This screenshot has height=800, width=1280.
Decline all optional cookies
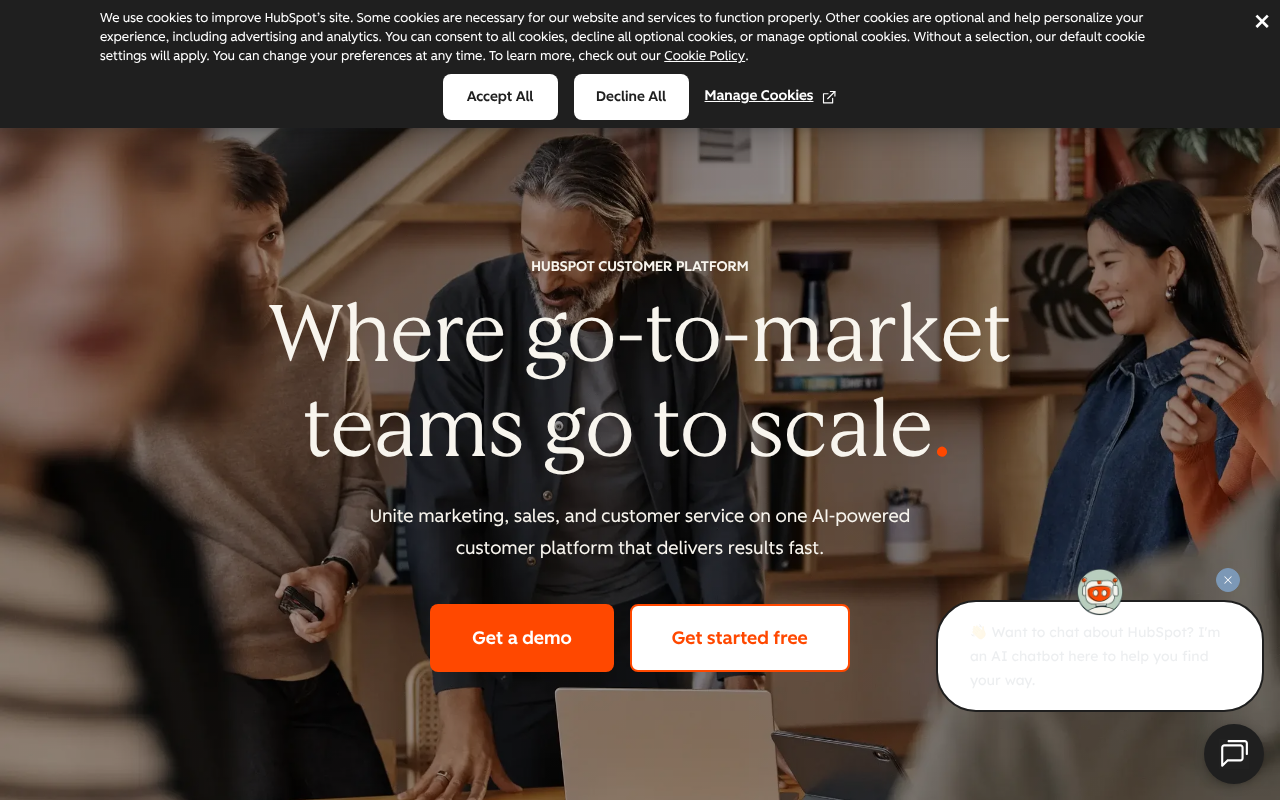click(631, 97)
